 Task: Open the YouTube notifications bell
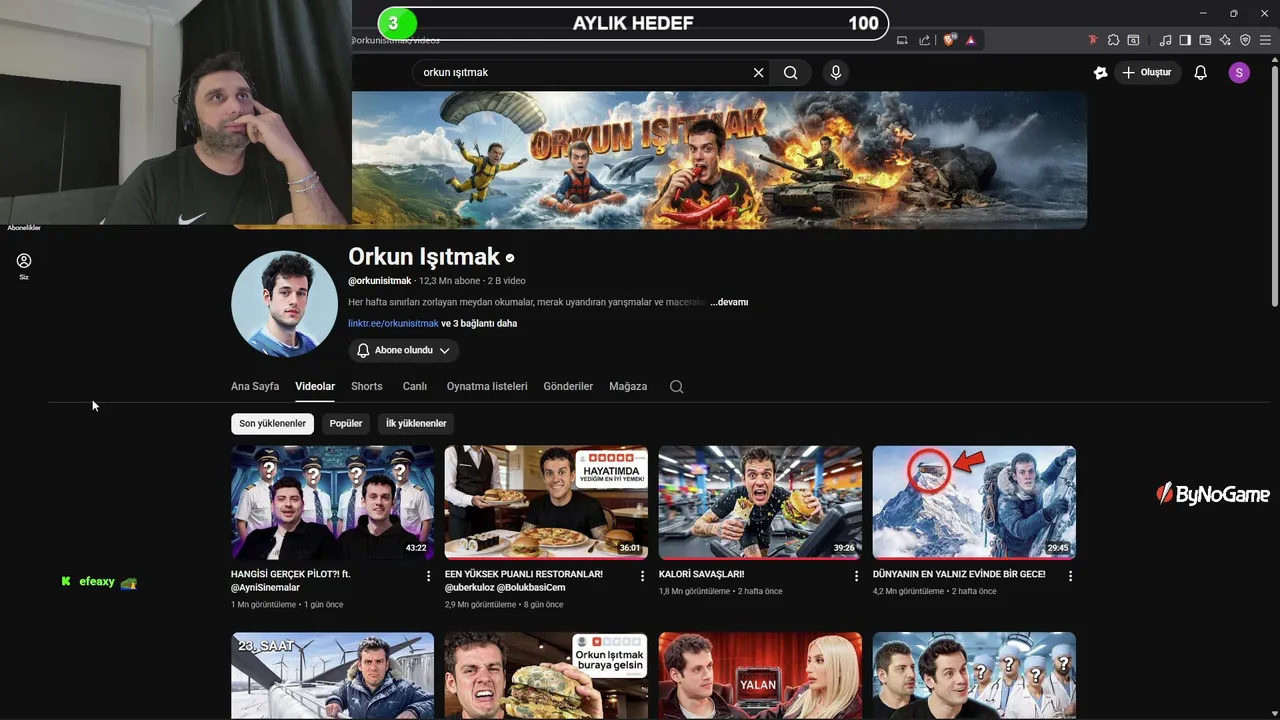[x=1201, y=72]
